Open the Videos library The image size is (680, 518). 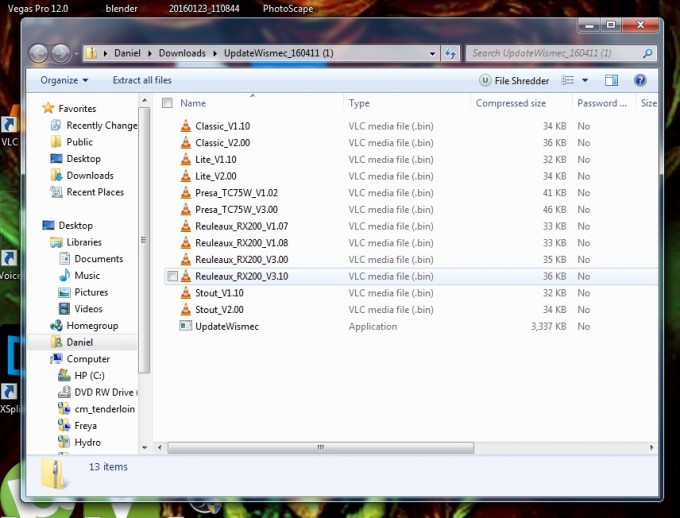88,309
